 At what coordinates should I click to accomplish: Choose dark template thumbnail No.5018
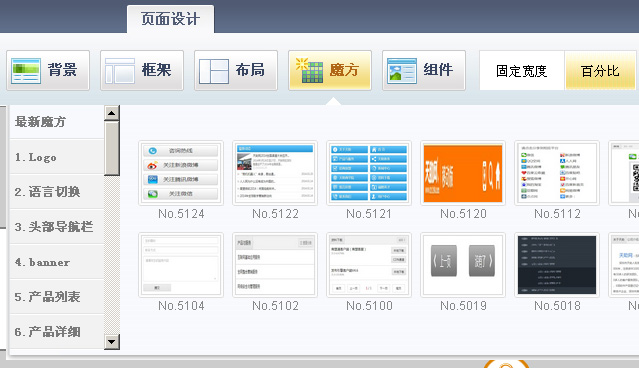pos(557,265)
